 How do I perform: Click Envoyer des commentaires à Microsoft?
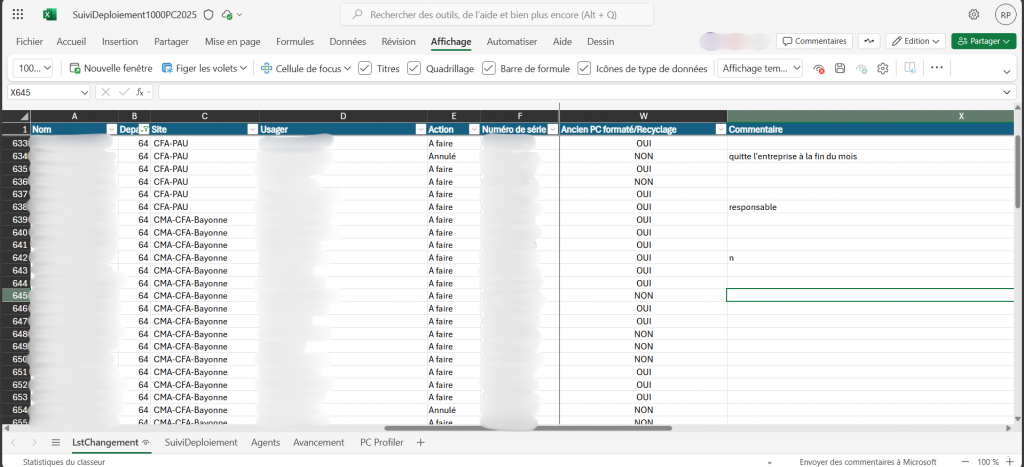(x=869, y=462)
